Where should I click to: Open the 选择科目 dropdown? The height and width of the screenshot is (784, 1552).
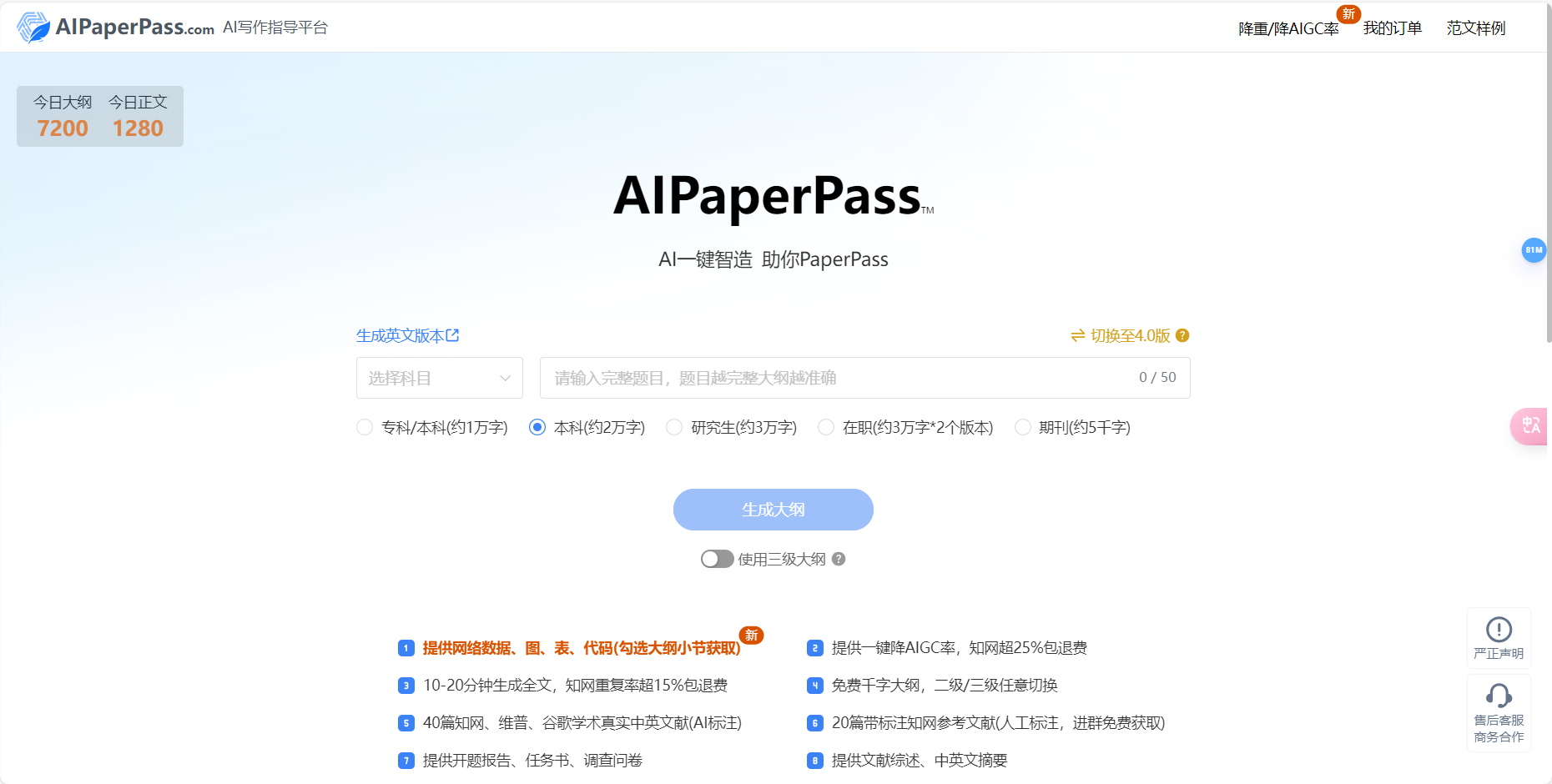point(439,377)
